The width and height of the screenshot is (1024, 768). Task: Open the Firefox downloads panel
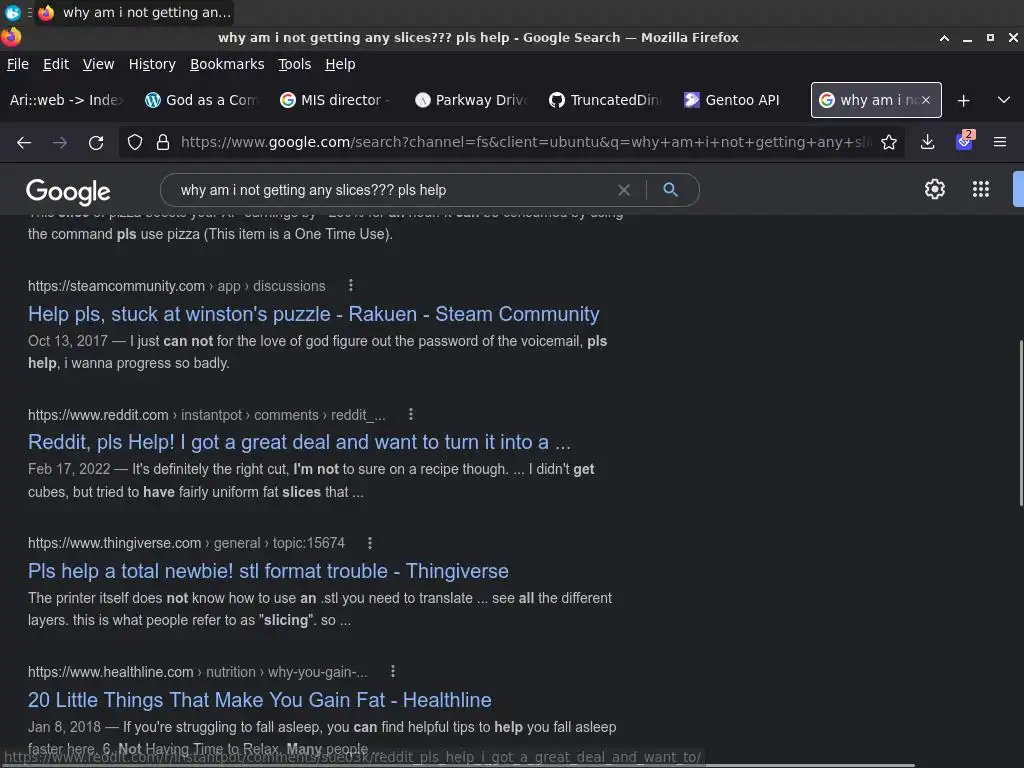[x=927, y=142]
